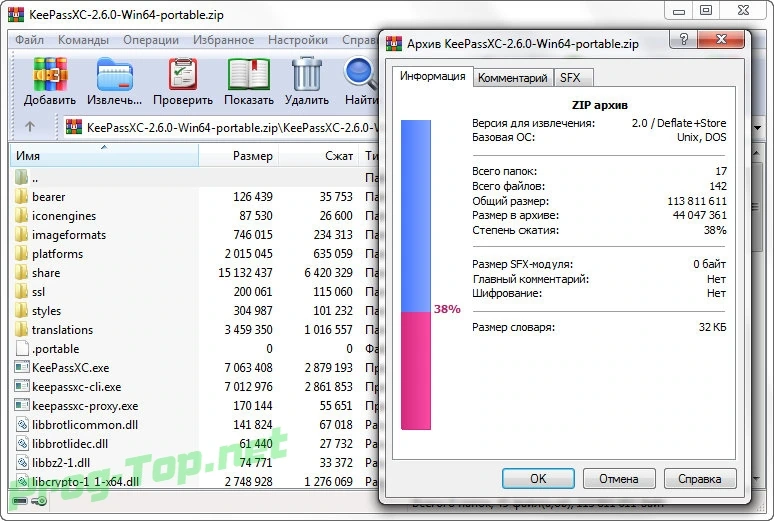Click the size value 15 132 437
The height and width of the screenshot is (521, 774).
point(245,273)
